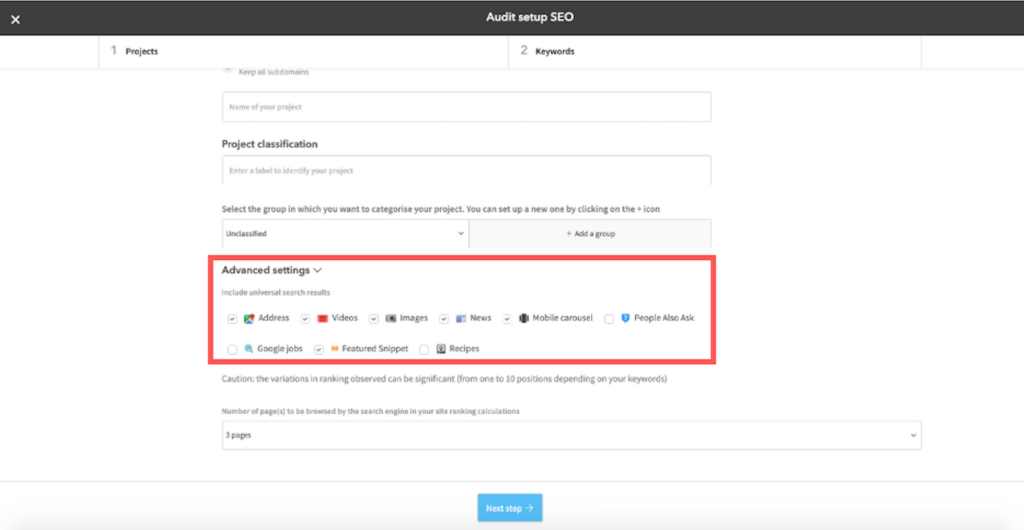Click the Google jobs magnifier icon
Viewport: 1024px width, 530px height.
(x=249, y=349)
